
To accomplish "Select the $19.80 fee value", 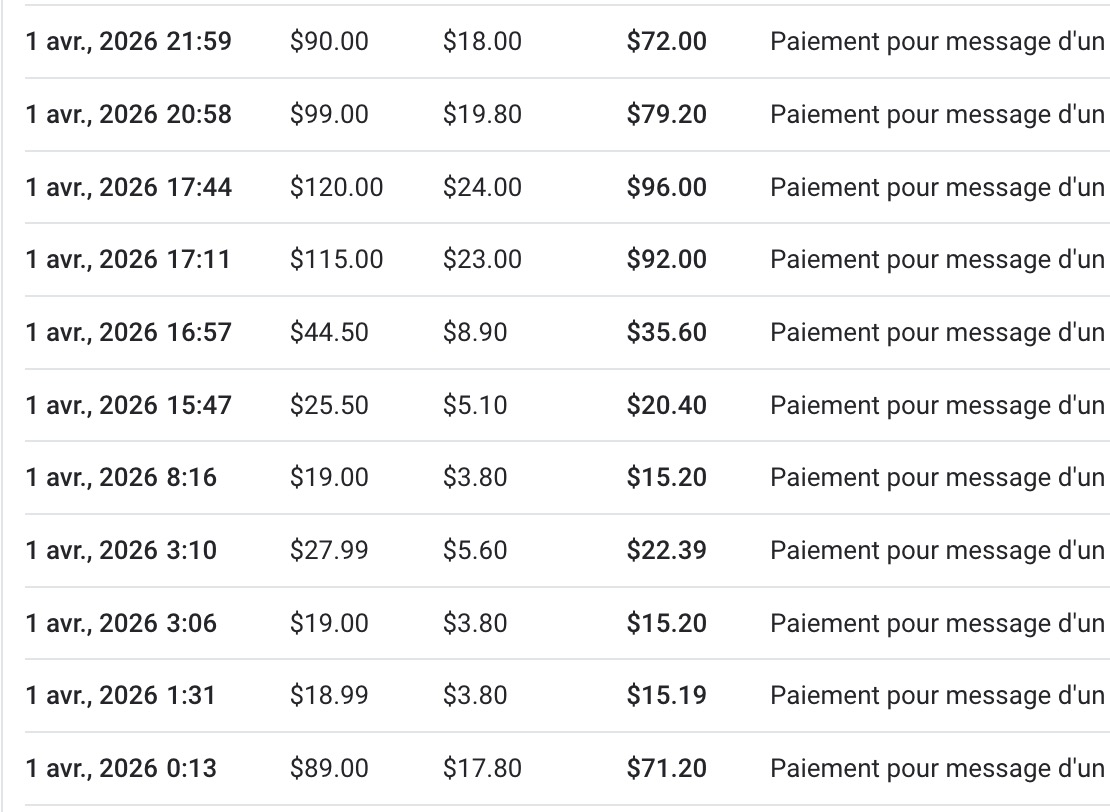I will tap(482, 115).
